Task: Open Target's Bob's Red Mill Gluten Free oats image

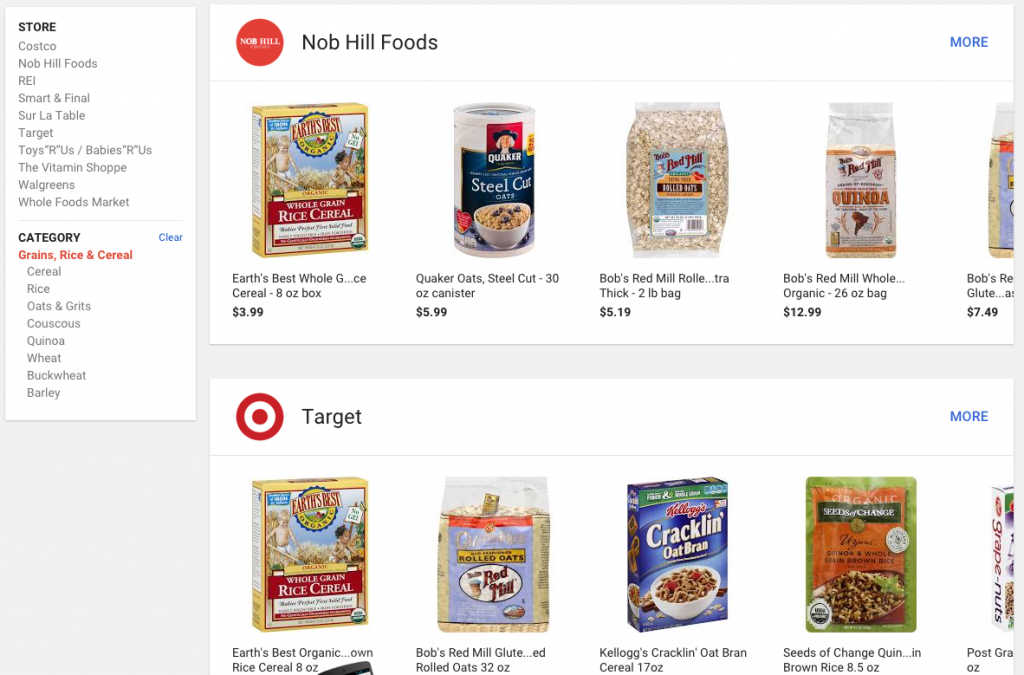Action: pos(494,555)
